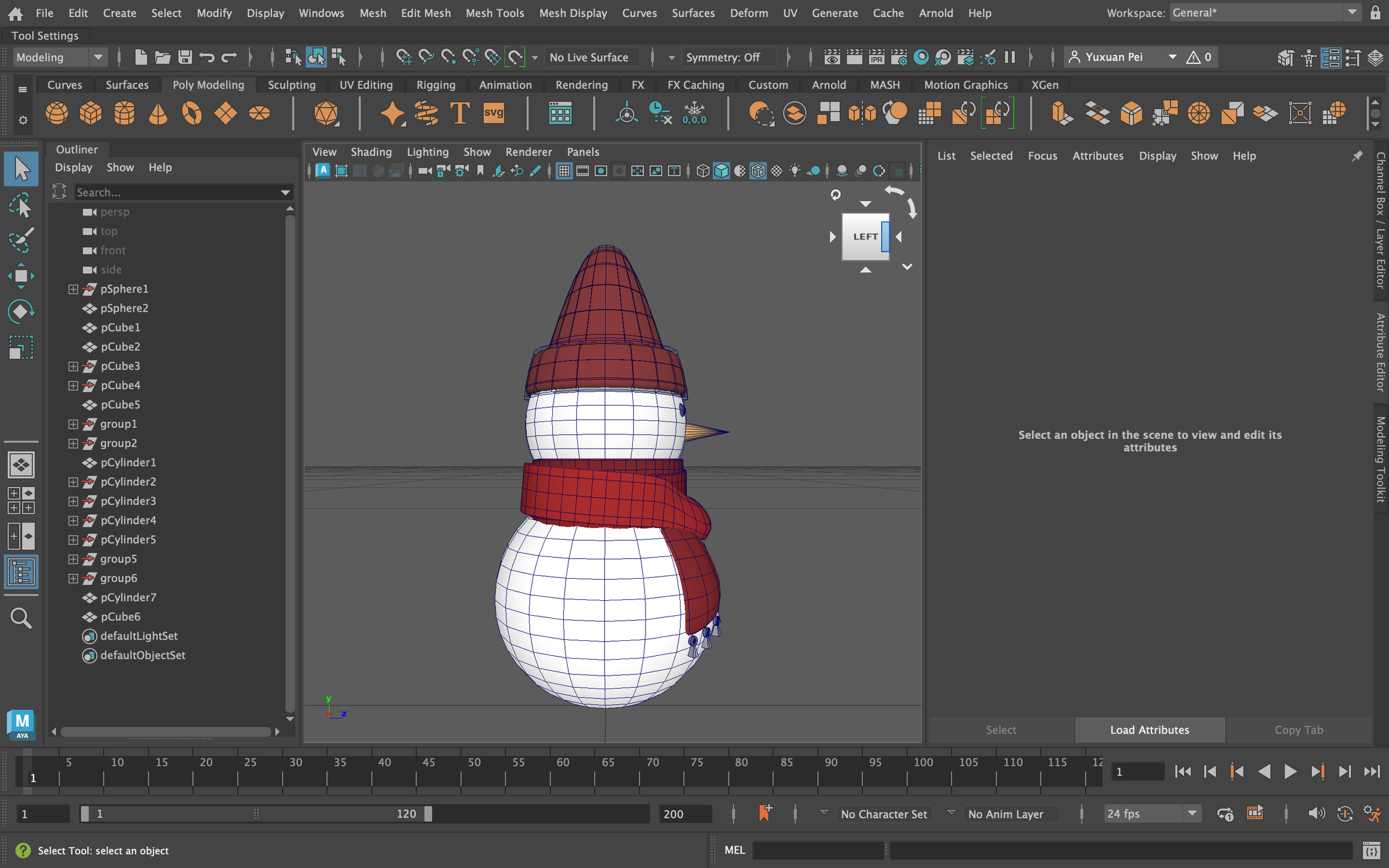Image resolution: width=1389 pixels, height=868 pixels.
Task: Switch to the Sculpting shelf tab
Action: pyautogui.click(x=291, y=85)
